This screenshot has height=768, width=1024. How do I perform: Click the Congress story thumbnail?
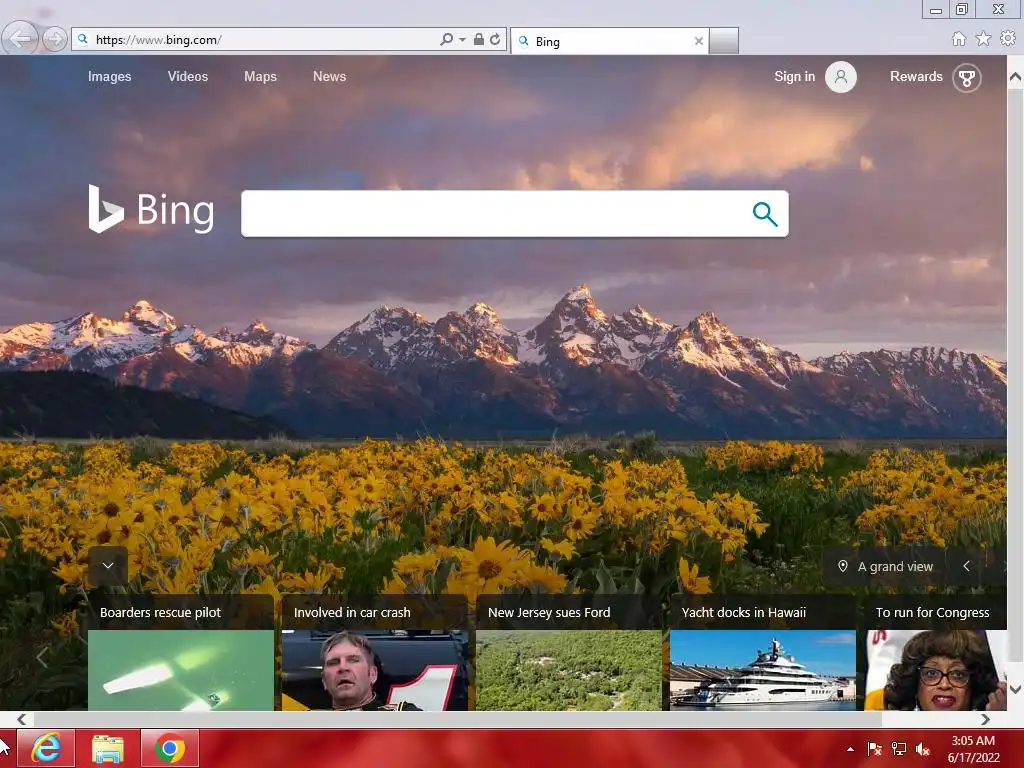click(x=935, y=670)
